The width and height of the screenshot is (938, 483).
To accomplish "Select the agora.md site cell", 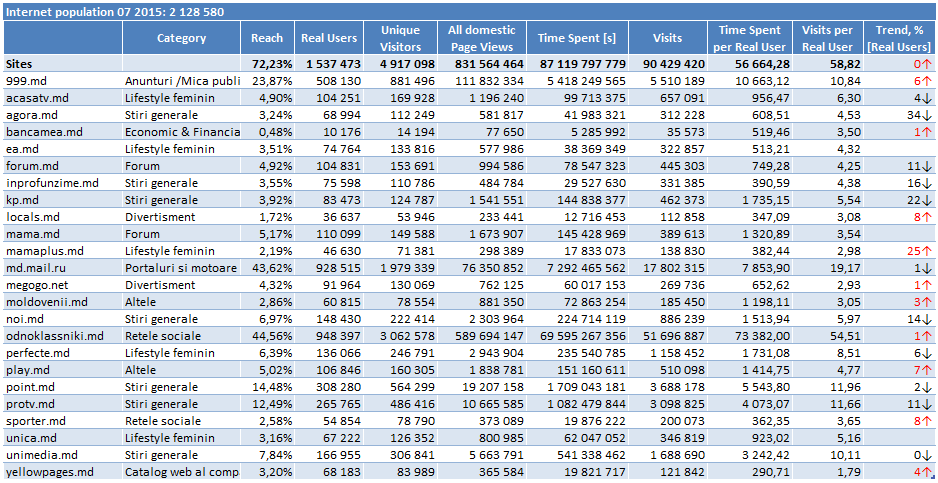I will pyautogui.click(x=63, y=114).
